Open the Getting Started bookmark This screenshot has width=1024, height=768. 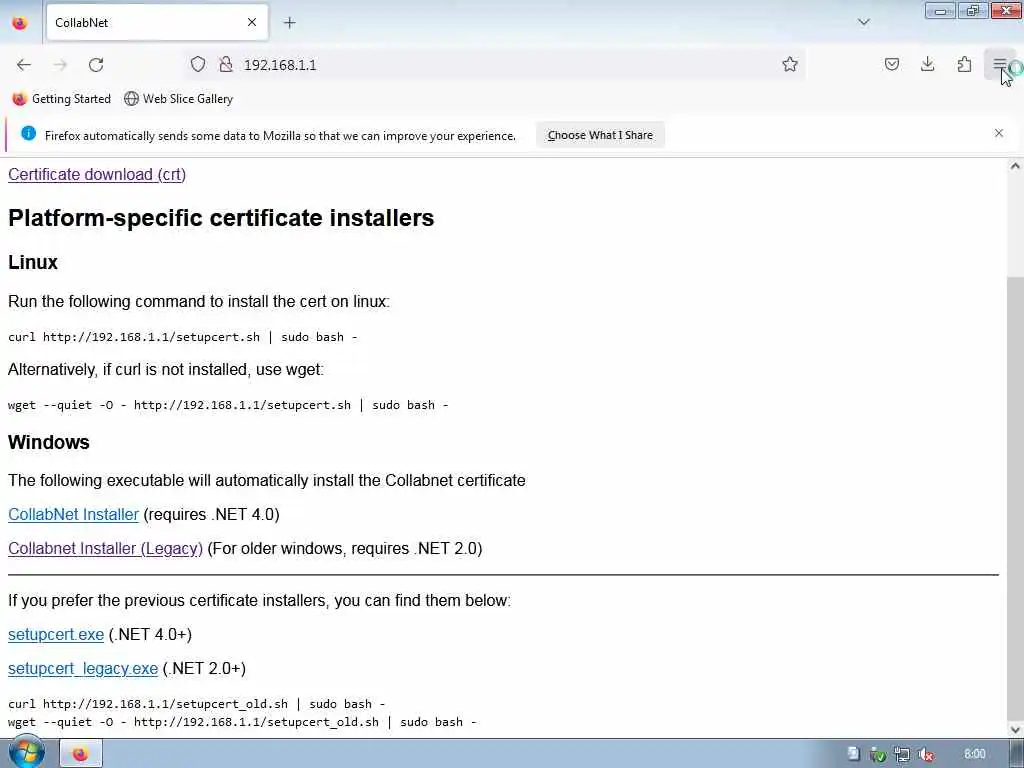61,99
